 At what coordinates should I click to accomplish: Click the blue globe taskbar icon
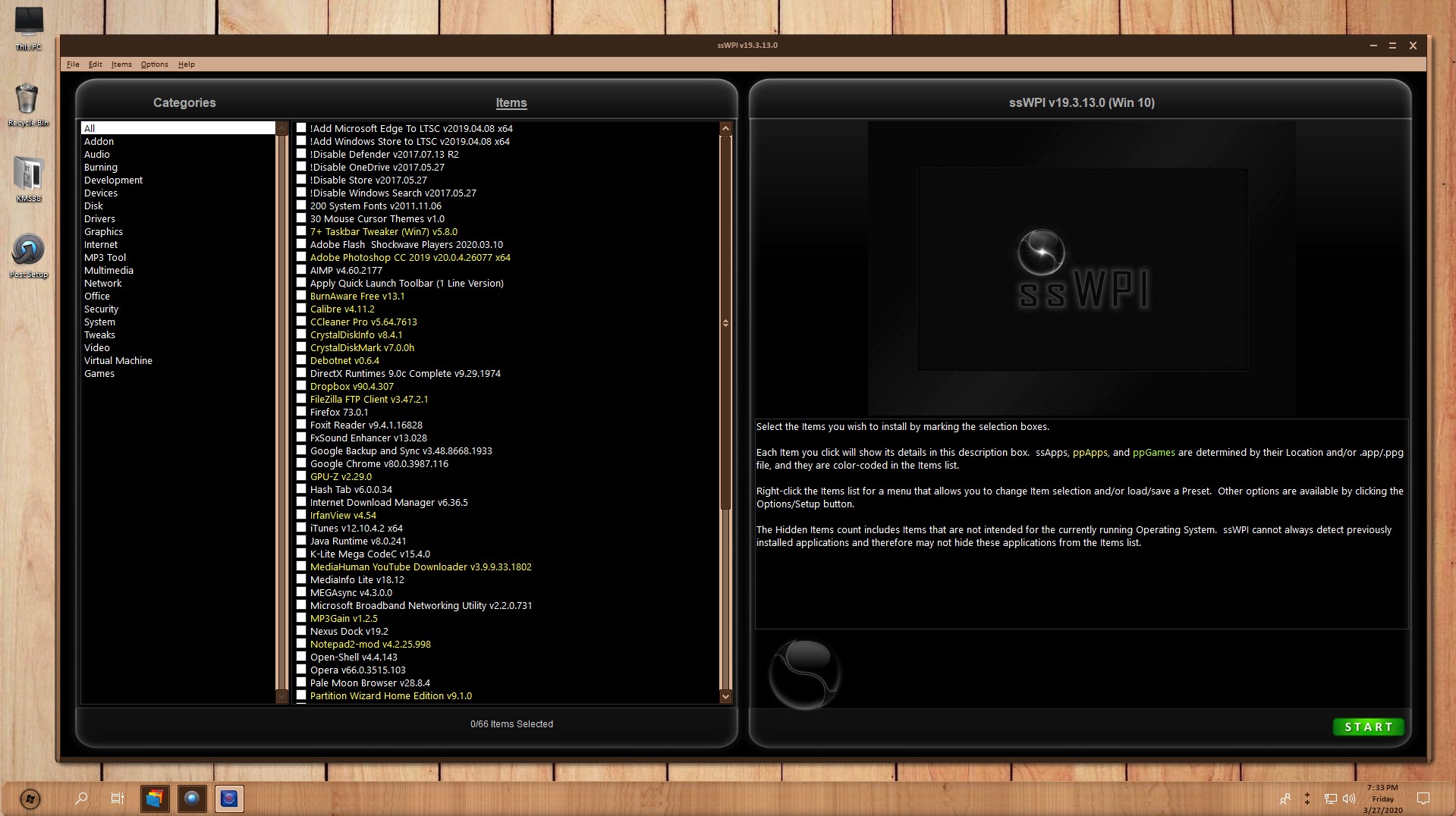point(192,799)
